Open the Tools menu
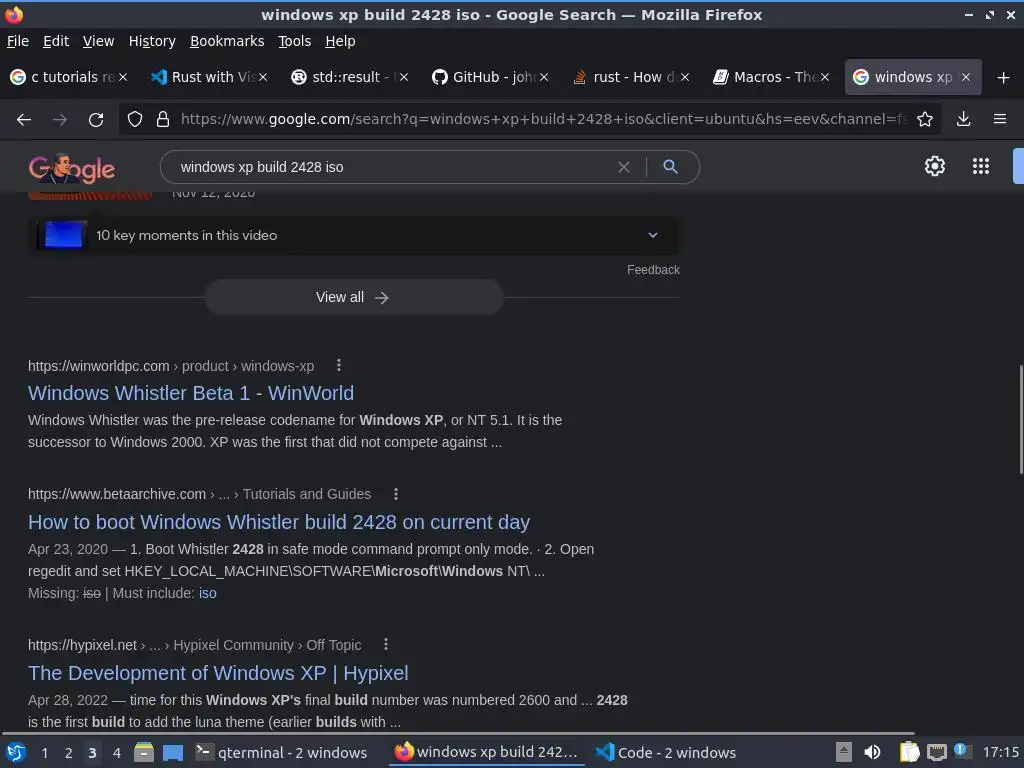The height and width of the screenshot is (768, 1024). (x=295, y=41)
